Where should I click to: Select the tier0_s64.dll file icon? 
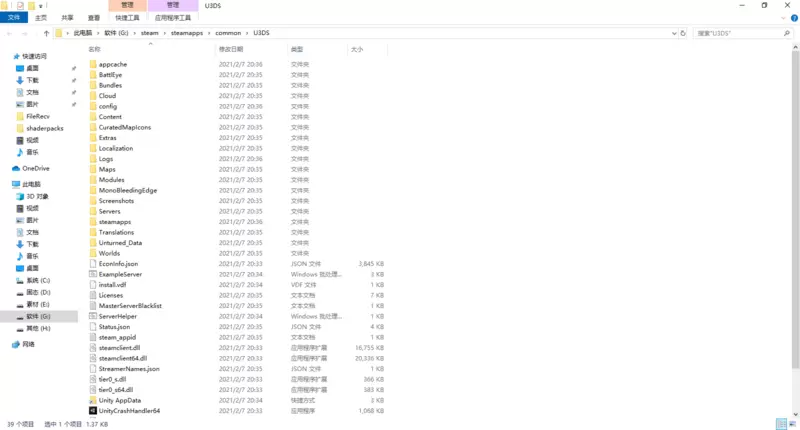coord(93,390)
